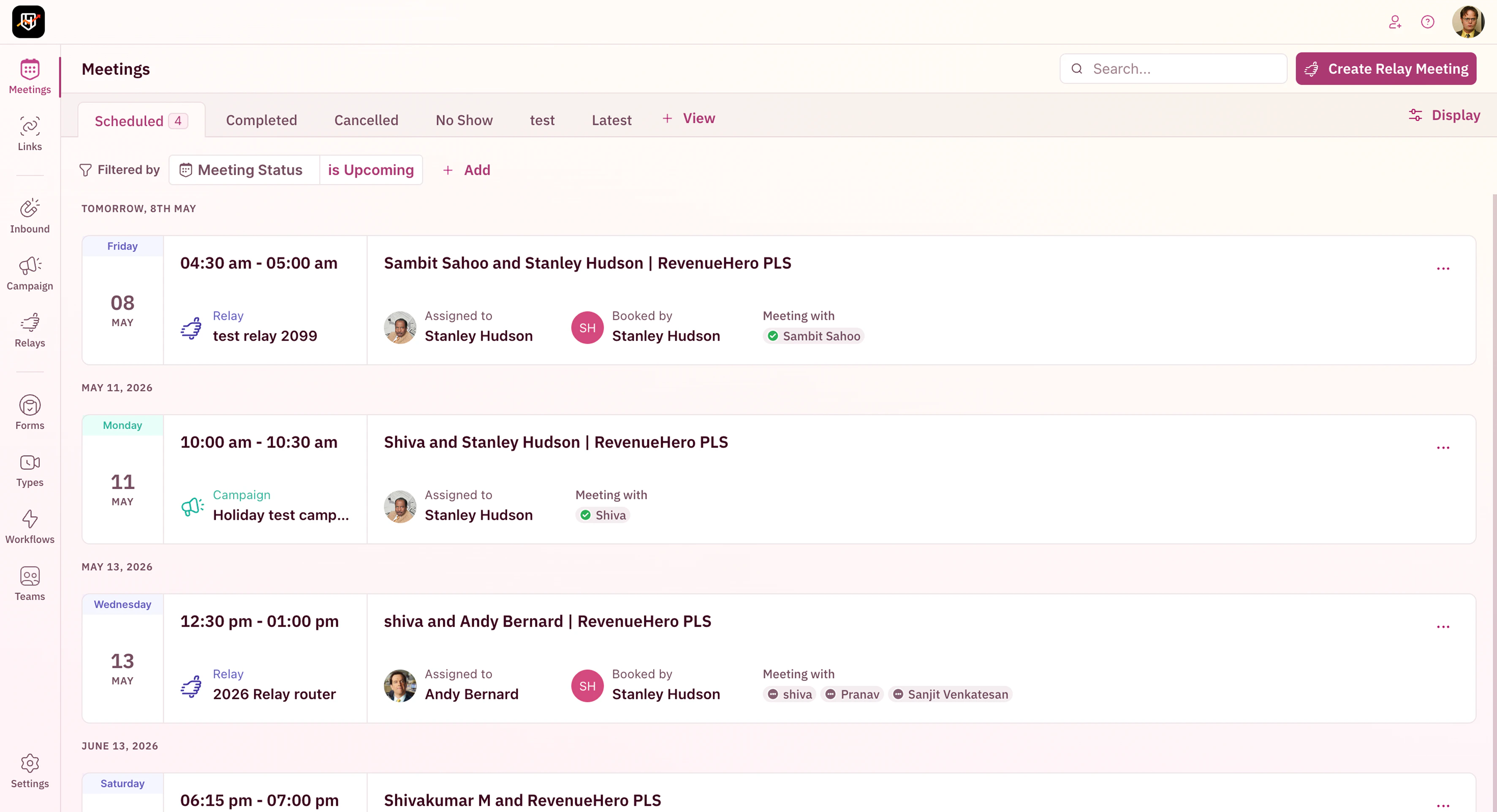Open 'shiva and Andy Bernard' meeting title

[547, 622]
